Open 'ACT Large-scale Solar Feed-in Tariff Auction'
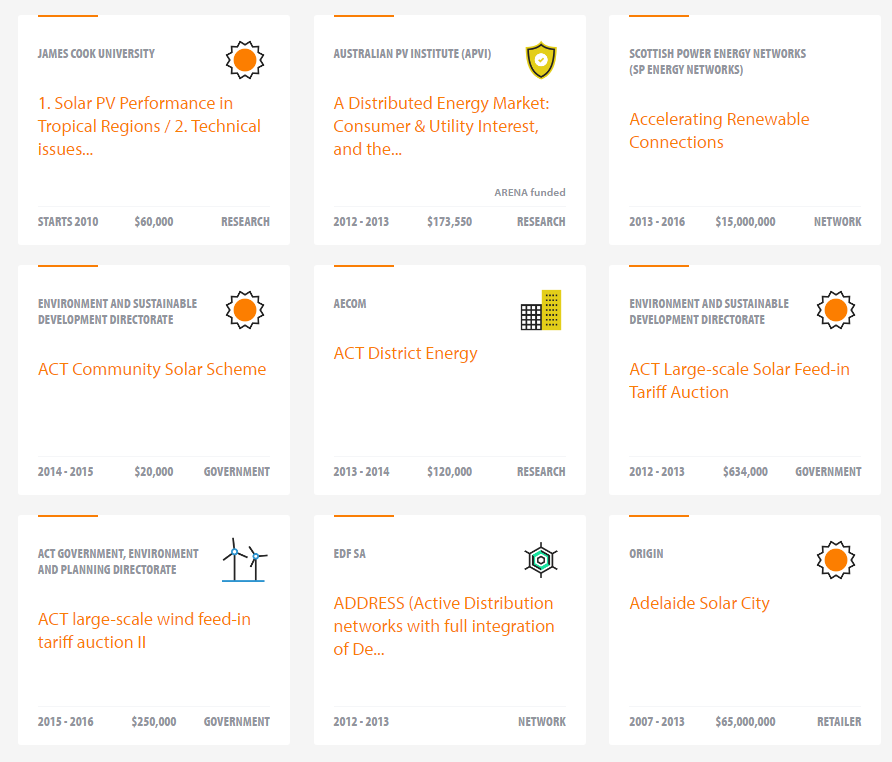The image size is (892, 762). pos(740,380)
